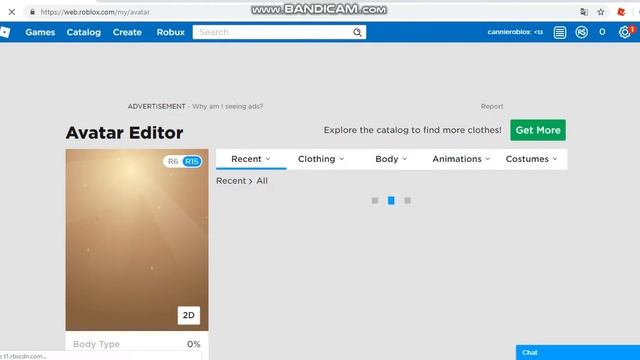This screenshot has width=640, height=360.
Task: Stop page loading with the X button
Action: coord(12,12)
